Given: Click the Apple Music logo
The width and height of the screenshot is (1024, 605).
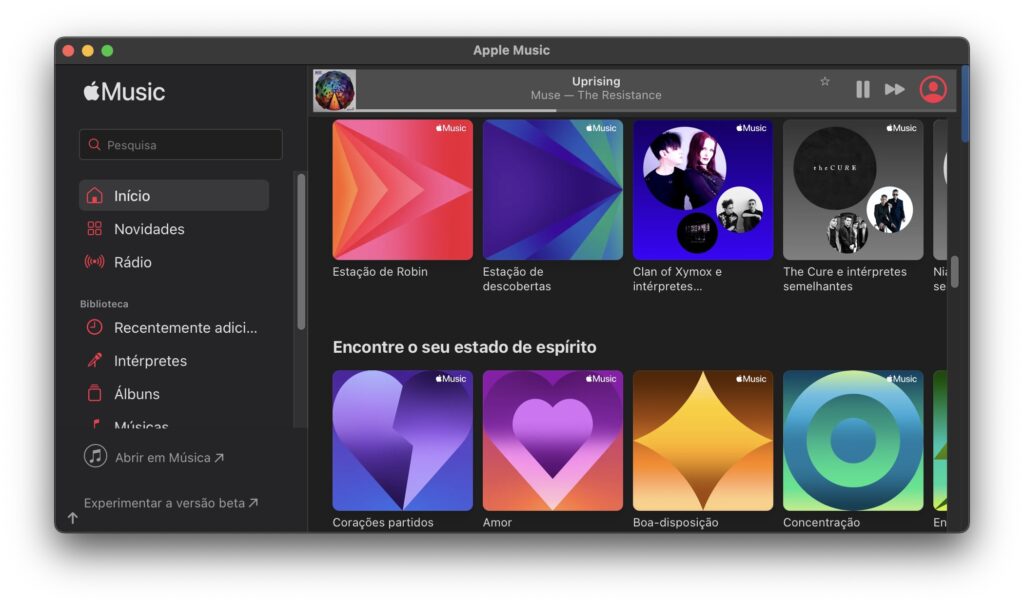Looking at the screenshot, I should (124, 91).
